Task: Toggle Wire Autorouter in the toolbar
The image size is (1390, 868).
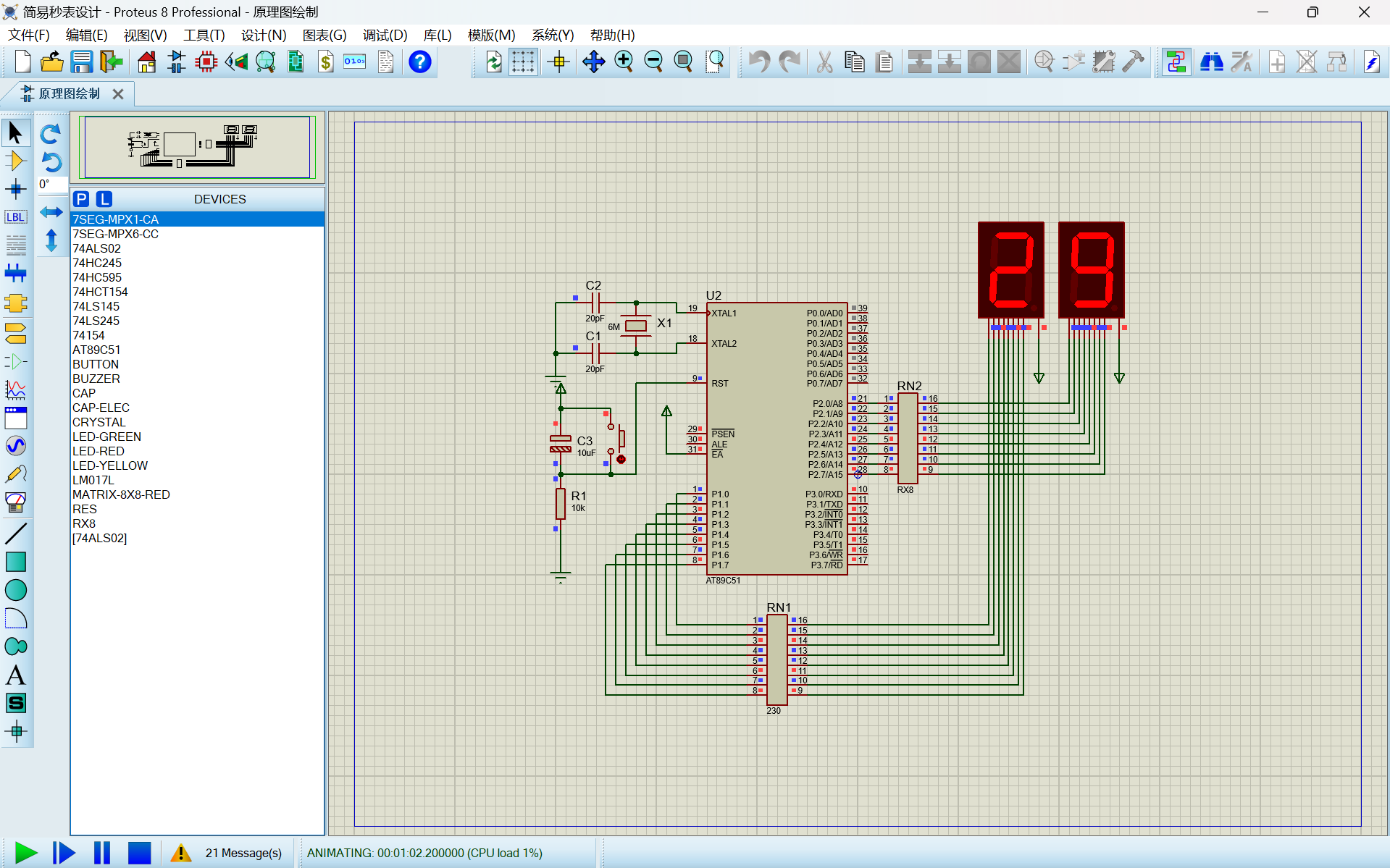Action: coord(1176,62)
